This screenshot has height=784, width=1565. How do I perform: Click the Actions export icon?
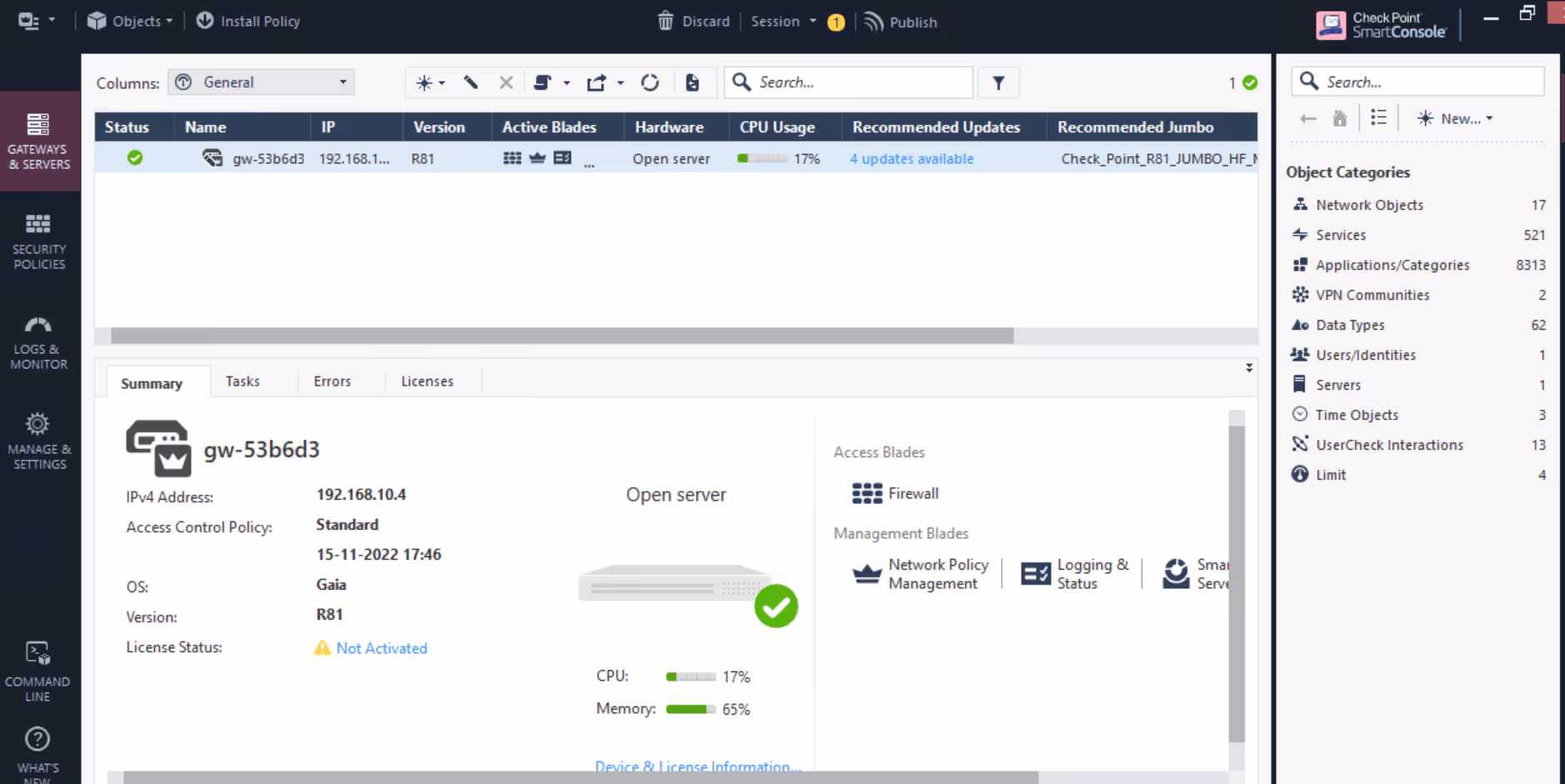coord(597,82)
